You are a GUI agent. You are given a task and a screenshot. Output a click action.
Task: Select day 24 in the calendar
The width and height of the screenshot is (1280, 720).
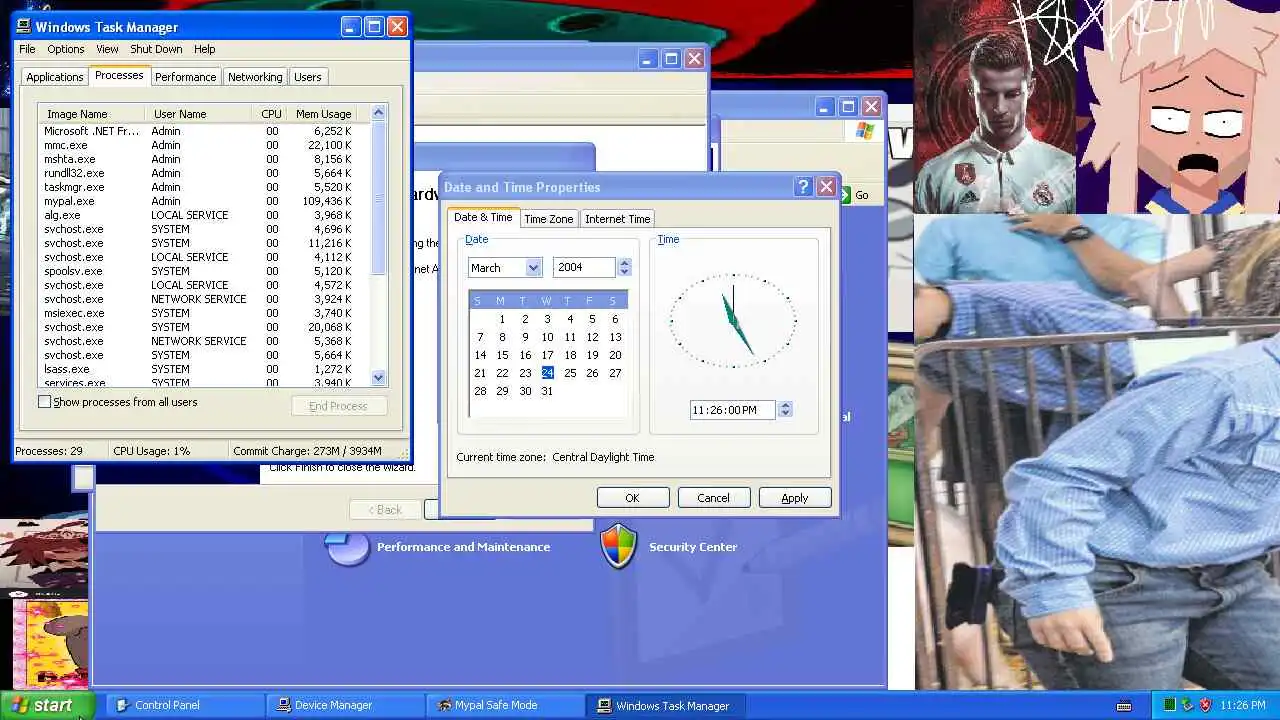(x=547, y=373)
